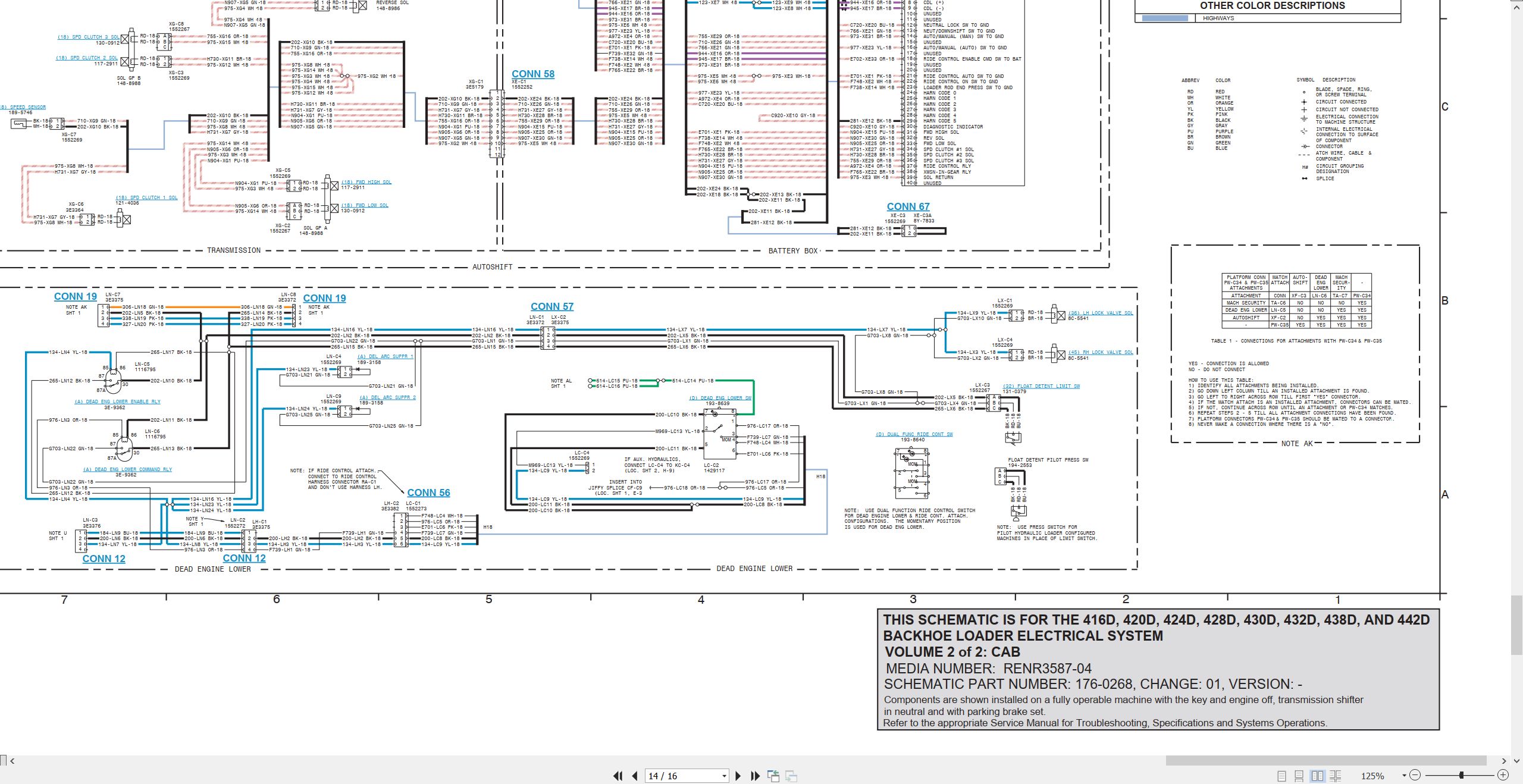
Task: Go to the previous page
Action: tap(635, 776)
